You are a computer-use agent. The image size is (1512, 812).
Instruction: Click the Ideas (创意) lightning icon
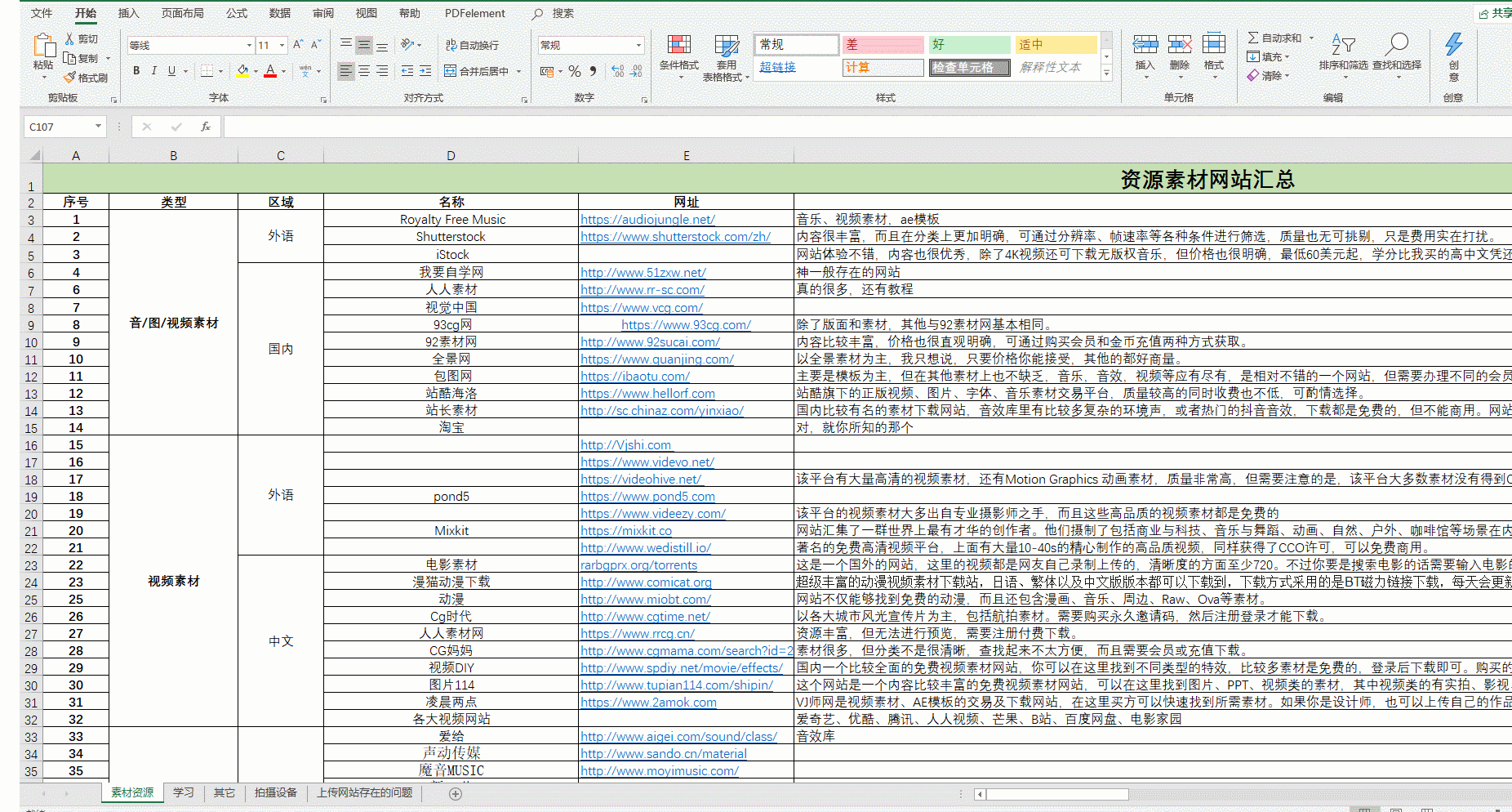tap(1454, 44)
